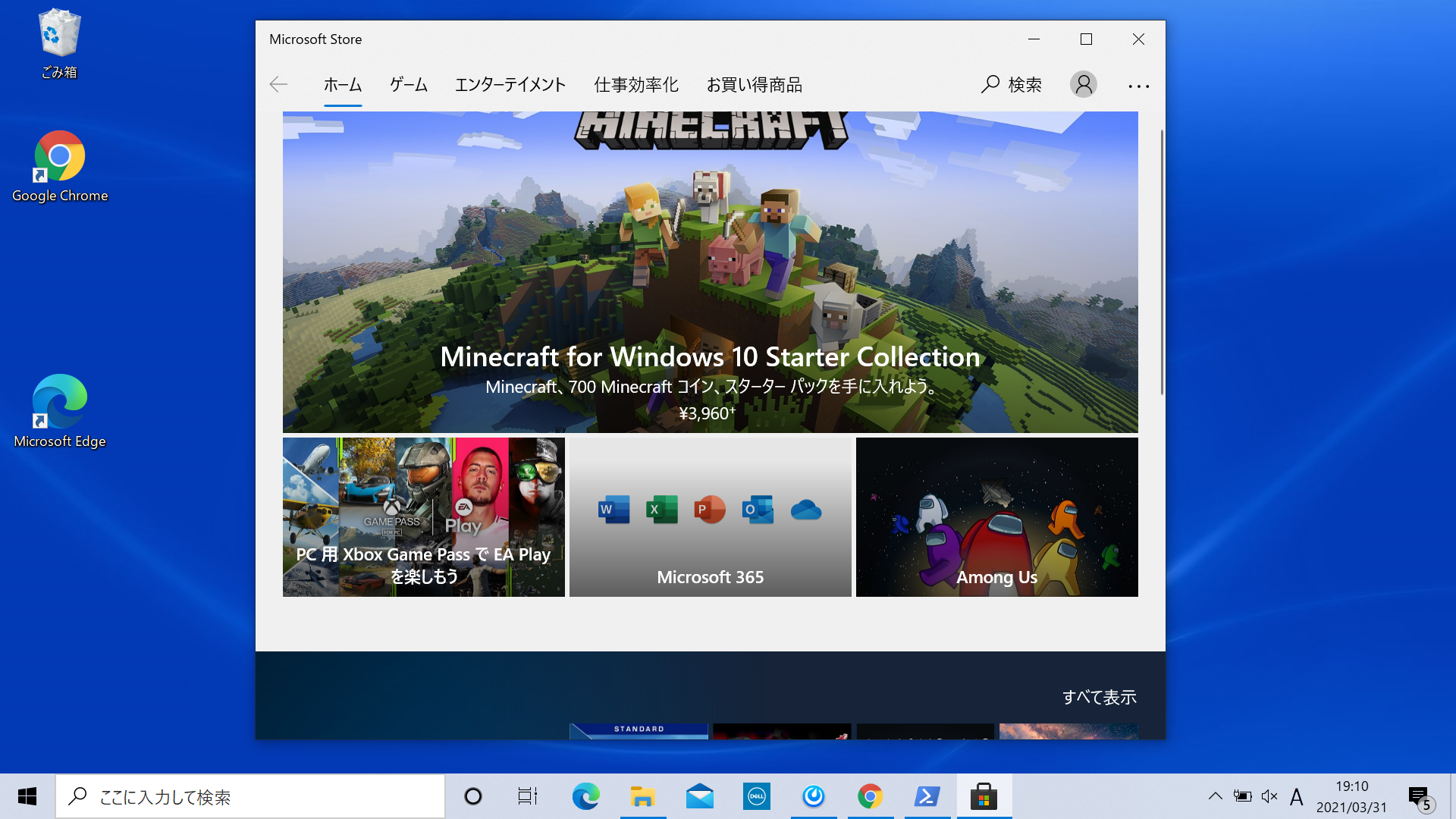Go back with the Store back arrow
The image size is (1456, 819).
pyautogui.click(x=278, y=84)
